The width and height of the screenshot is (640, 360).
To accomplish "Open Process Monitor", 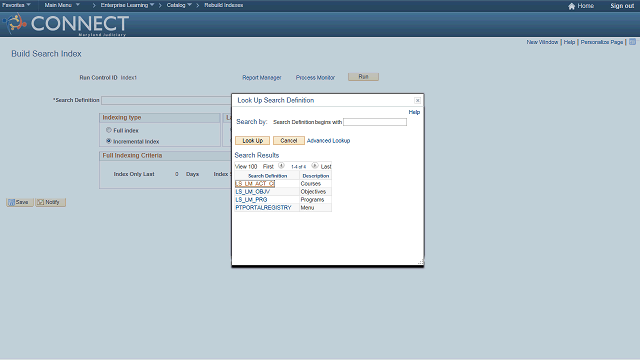I will pyautogui.click(x=315, y=78).
